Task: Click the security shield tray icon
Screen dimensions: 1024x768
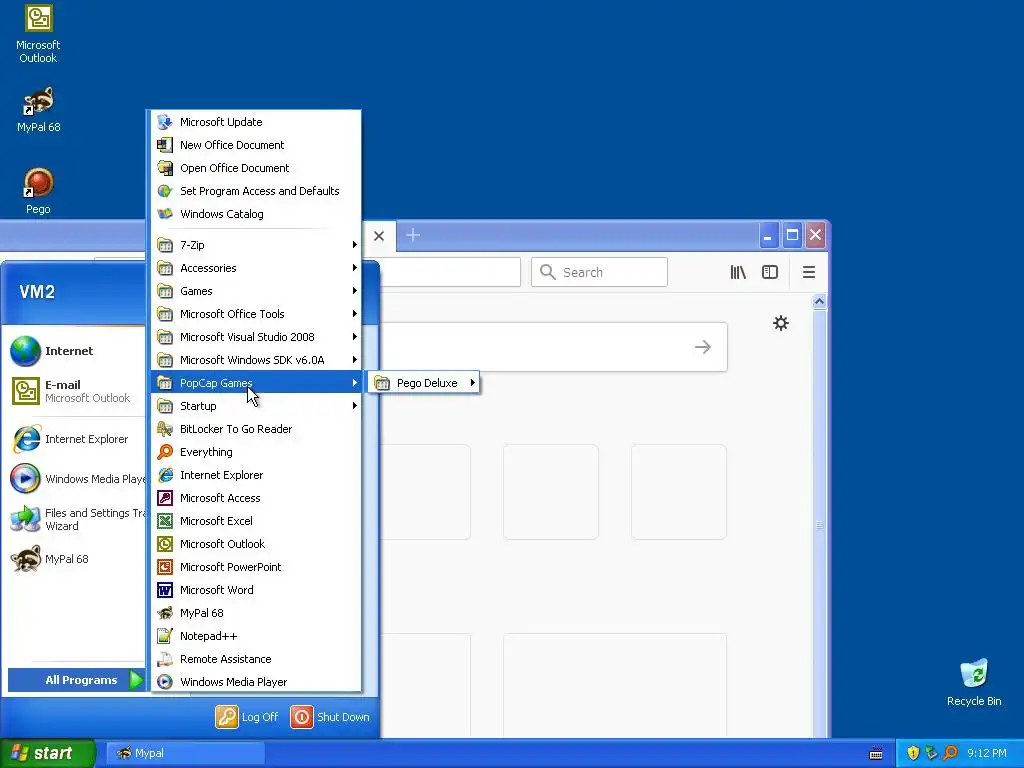Action: coord(913,753)
